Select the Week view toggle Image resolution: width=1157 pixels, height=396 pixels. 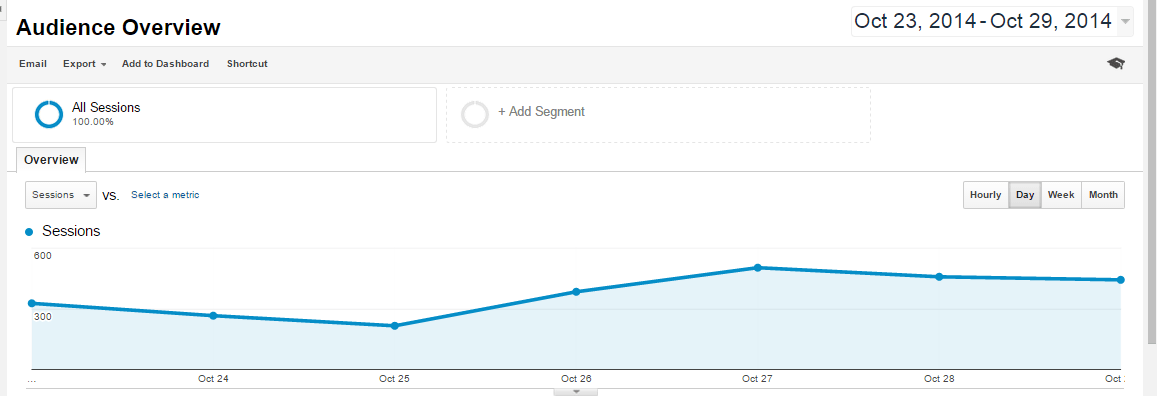tap(1061, 195)
